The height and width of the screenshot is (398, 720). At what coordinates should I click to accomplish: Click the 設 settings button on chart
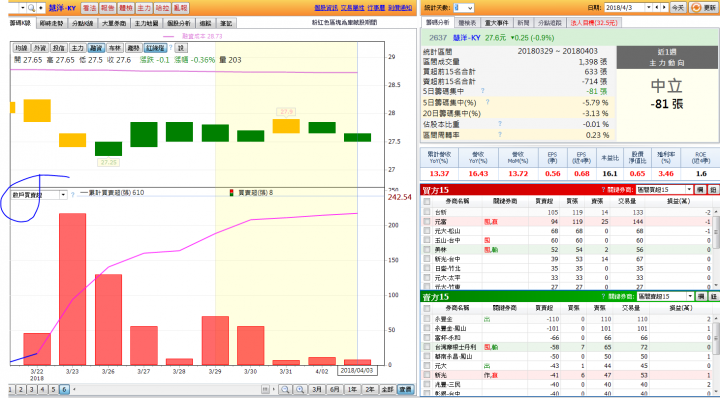tap(181, 48)
